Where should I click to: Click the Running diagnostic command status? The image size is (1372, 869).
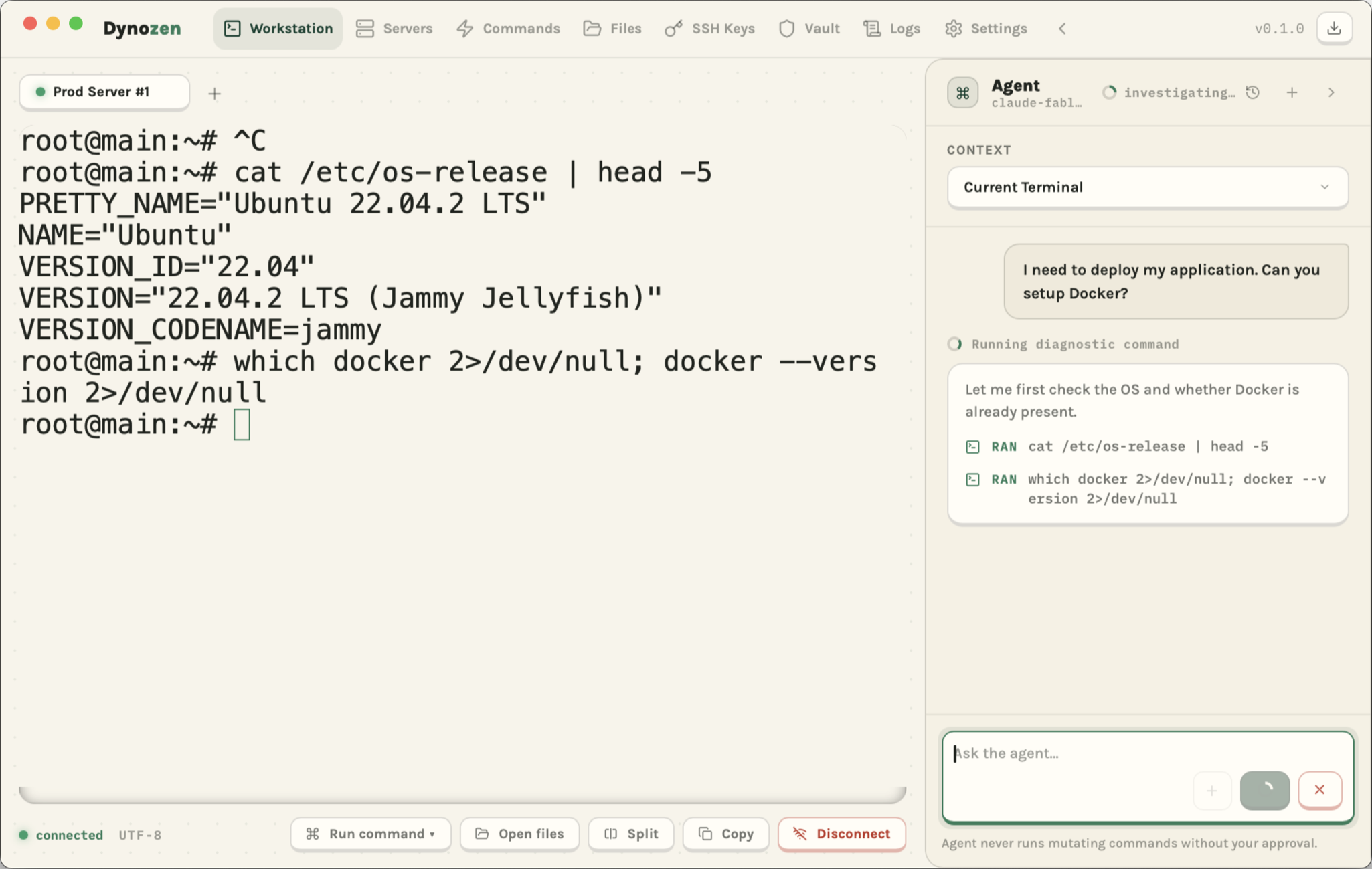1063,344
